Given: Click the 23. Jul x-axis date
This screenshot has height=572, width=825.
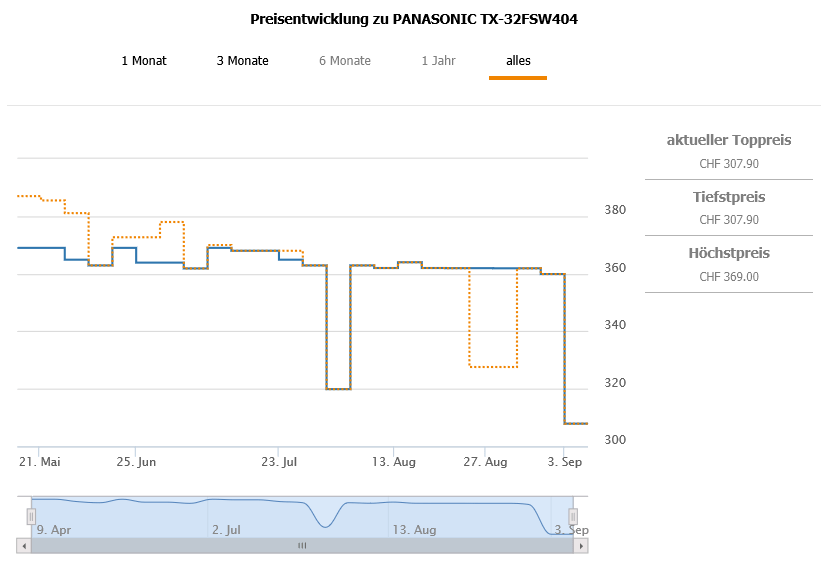Looking at the screenshot, I should (280, 462).
